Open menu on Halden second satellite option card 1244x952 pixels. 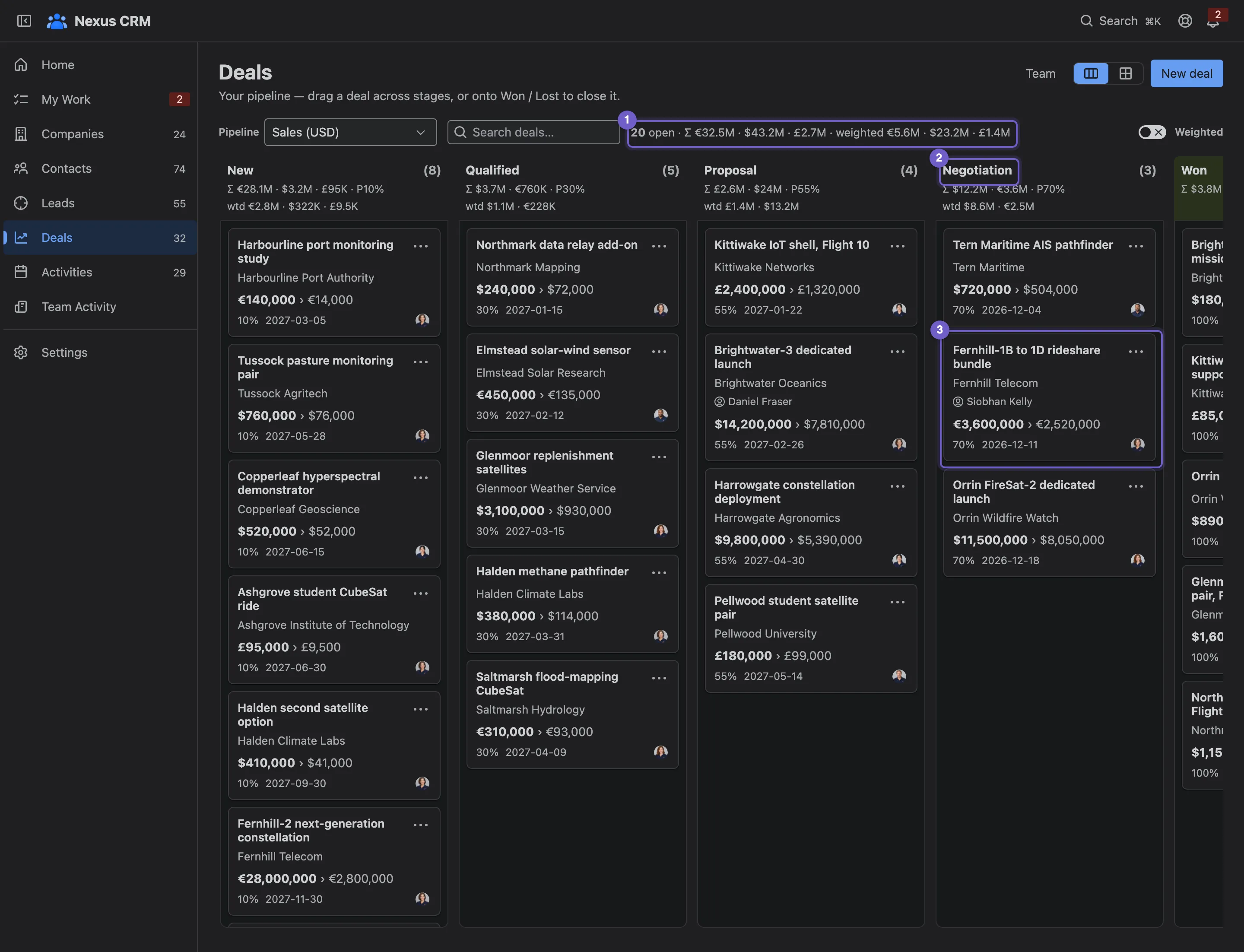pos(421,709)
